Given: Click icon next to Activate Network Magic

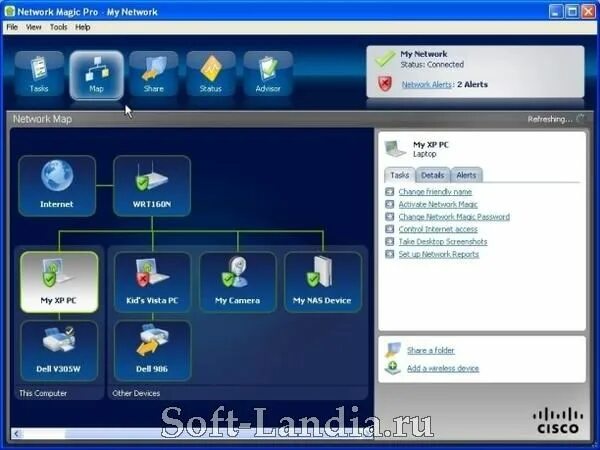Looking at the screenshot, I should point(390,204).
